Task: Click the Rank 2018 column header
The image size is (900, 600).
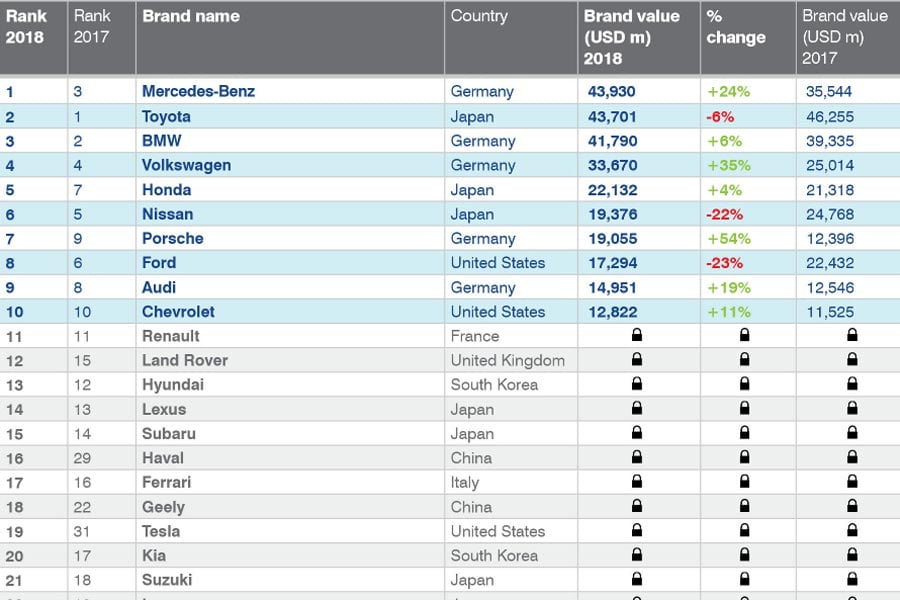Action: click(27, 27)
